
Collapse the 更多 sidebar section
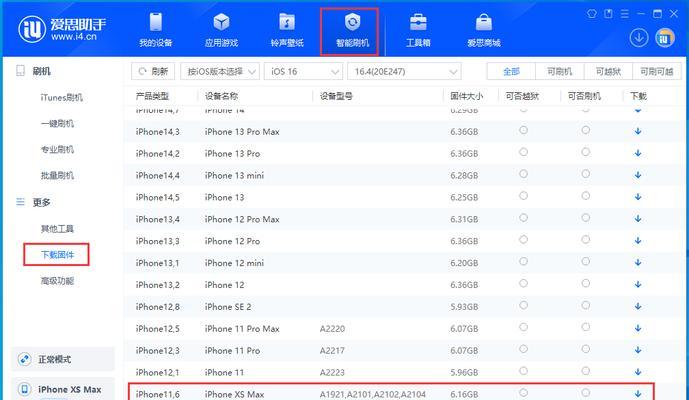point(41,202)
